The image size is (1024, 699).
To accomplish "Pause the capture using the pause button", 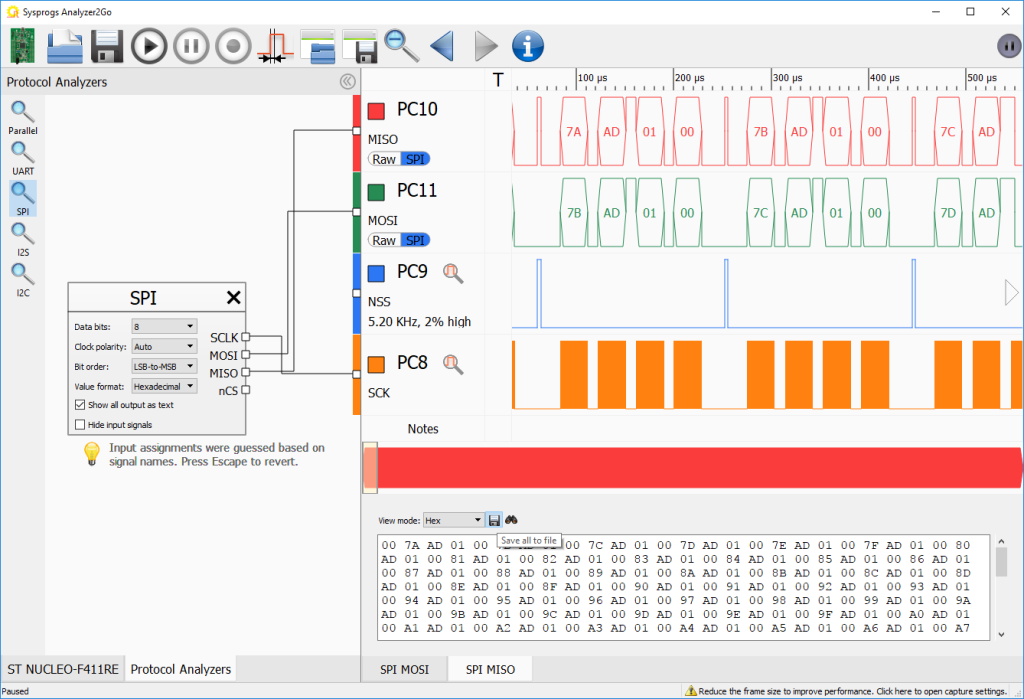I will [x=190, y=46].
